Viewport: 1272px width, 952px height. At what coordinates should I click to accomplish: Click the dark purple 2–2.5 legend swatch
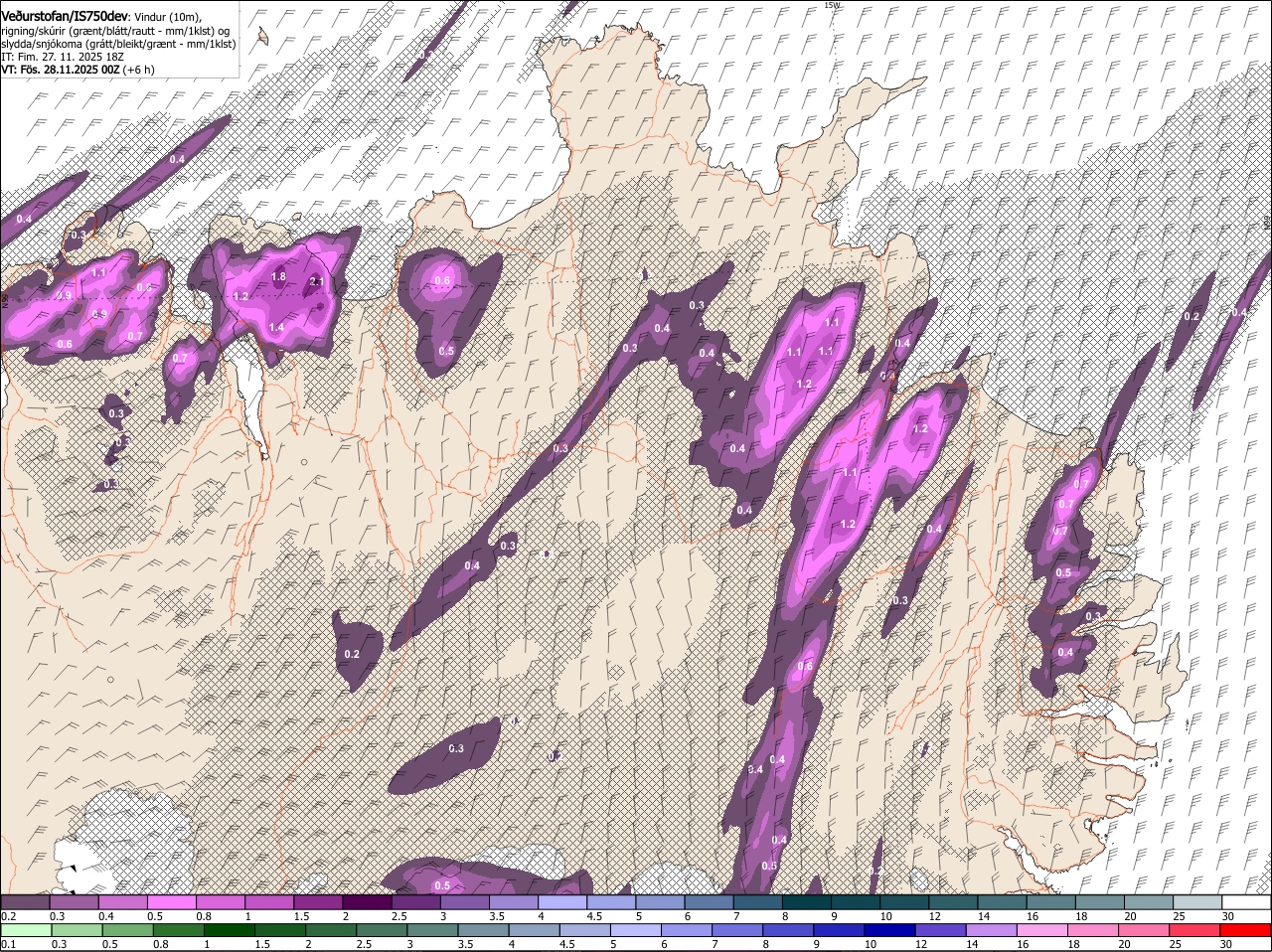point(367,902)
